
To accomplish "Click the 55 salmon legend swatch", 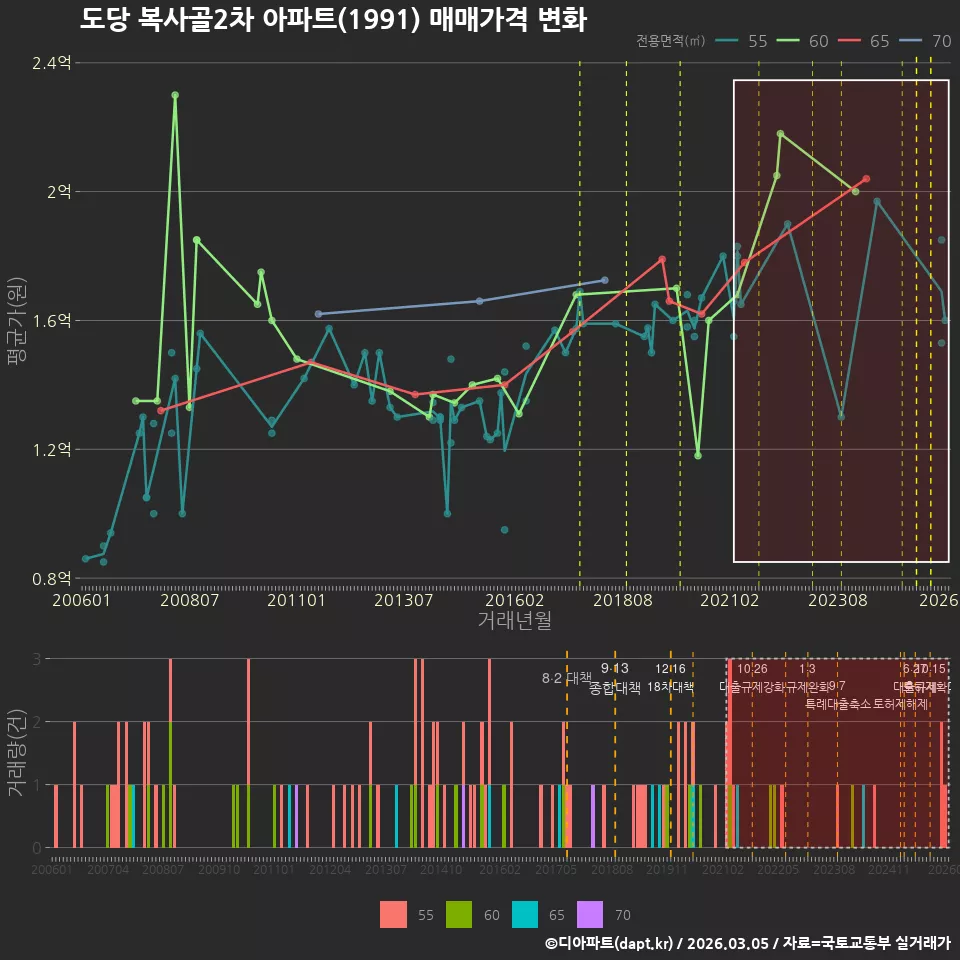I will tap(392, 915).
